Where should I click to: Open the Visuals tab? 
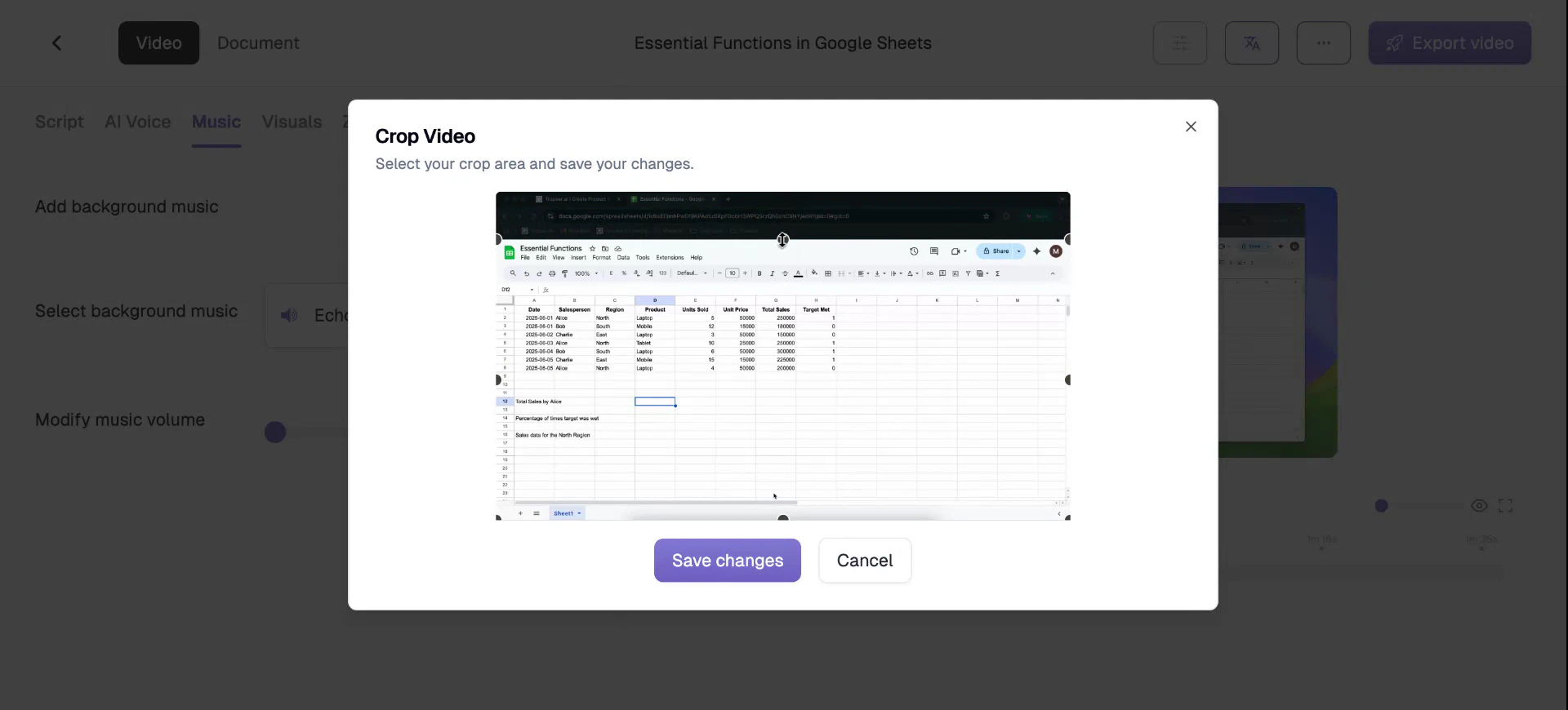292,122
